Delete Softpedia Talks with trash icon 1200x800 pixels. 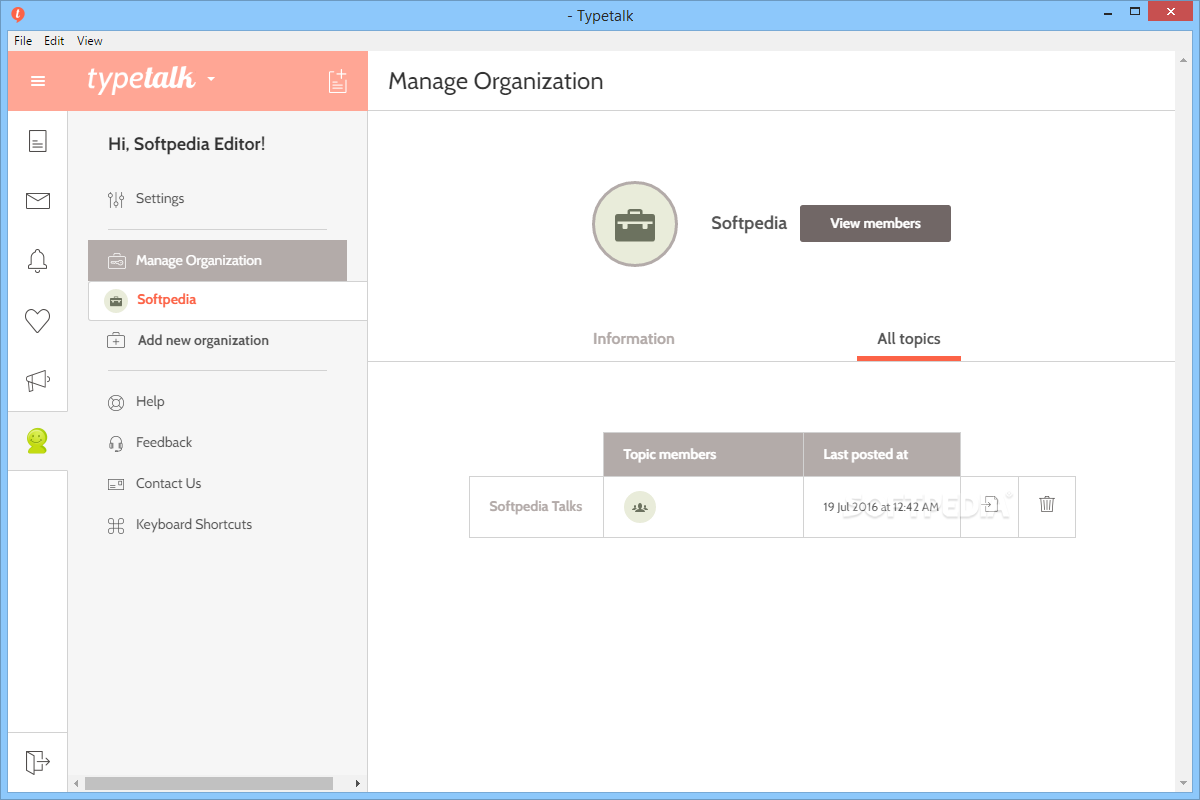[1047, 505]
